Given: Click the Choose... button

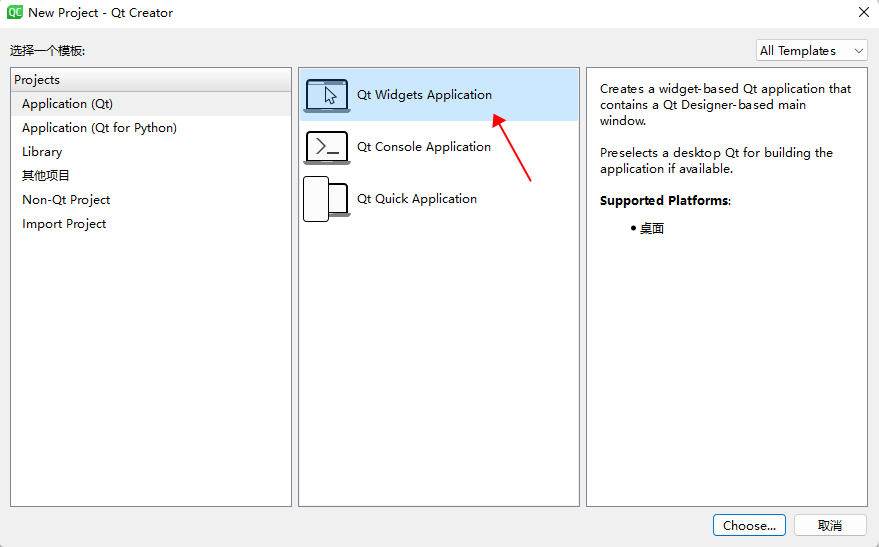Looking at the screenshot, I should (749, 526).
